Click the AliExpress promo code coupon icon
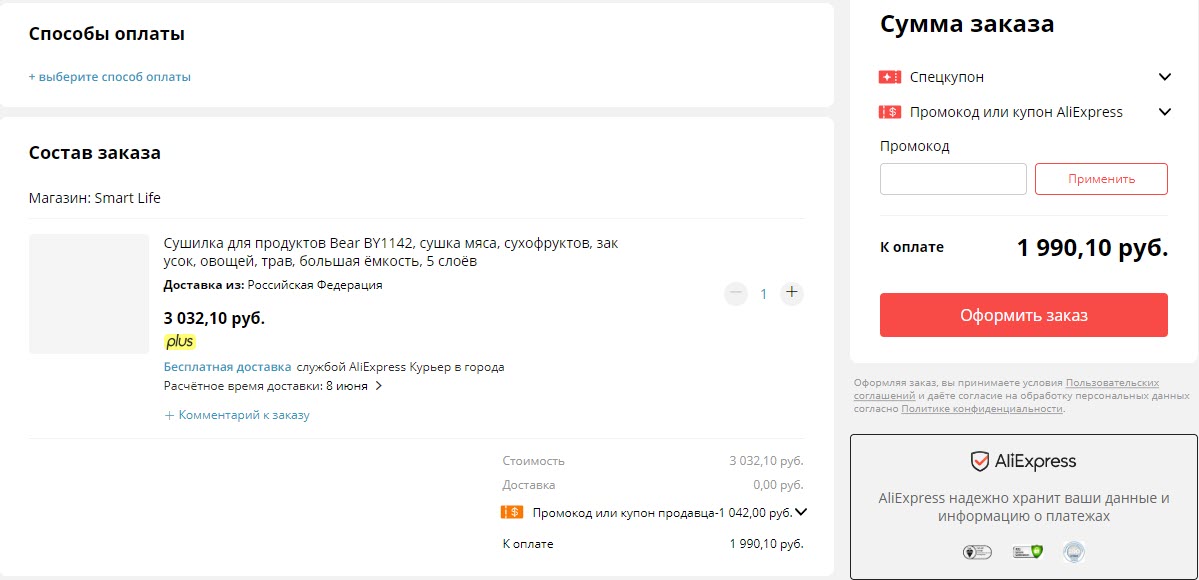Image resolution: width=1199 pixels, height=580 pixels. click(x=889, y=112)
